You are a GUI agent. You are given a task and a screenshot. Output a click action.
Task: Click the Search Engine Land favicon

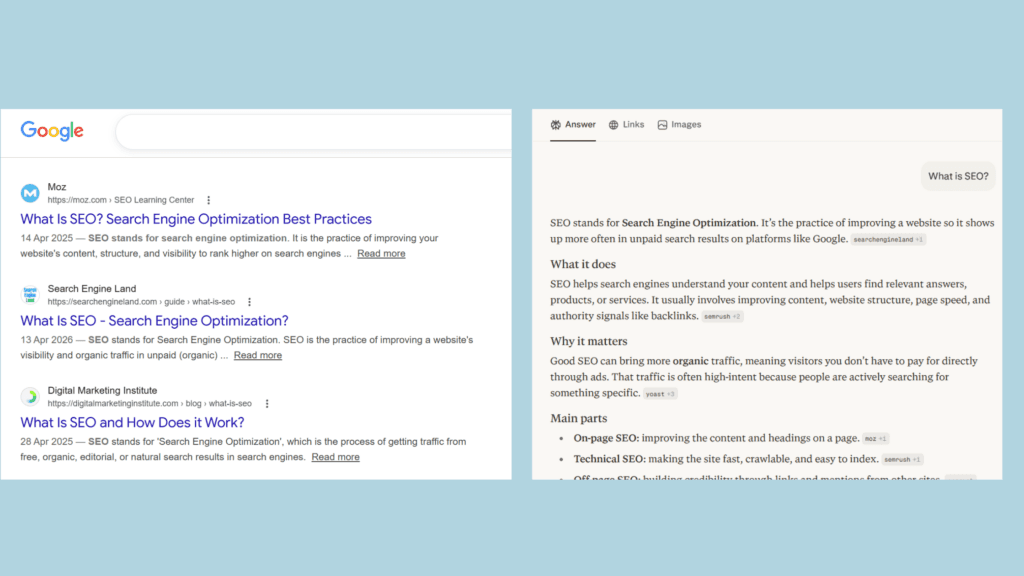pyautogui.click(x=30, y=295)
